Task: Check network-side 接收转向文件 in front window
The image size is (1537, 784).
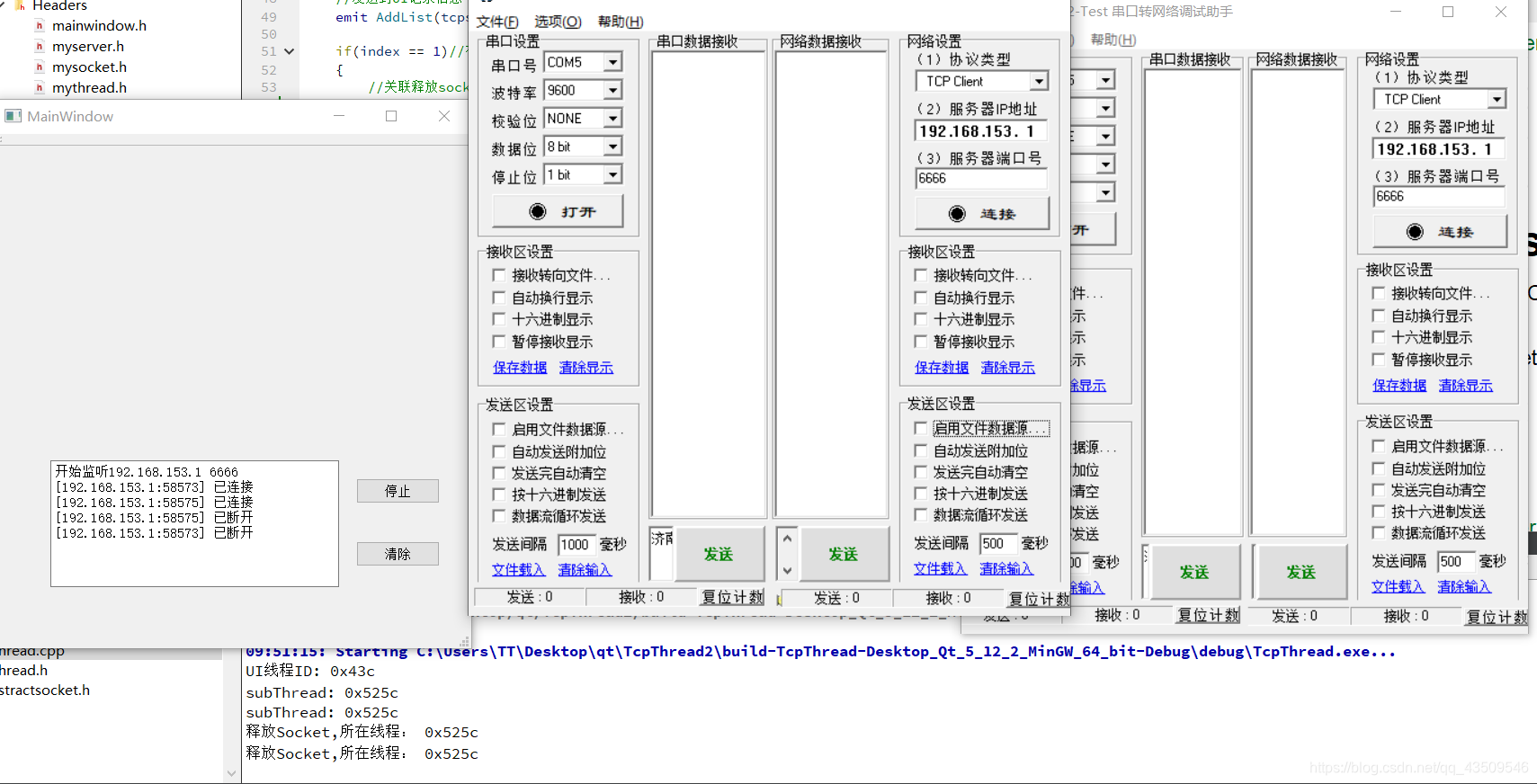Action: point(920,275)
